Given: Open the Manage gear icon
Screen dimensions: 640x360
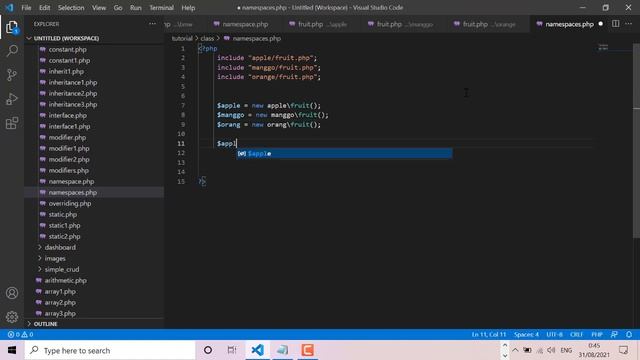Looking at the screenshot, I should pyautogui.click(x=12, y=317).
